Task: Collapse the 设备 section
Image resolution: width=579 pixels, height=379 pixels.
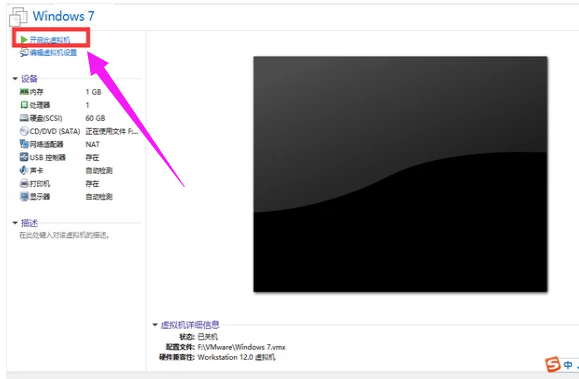Action: click(x=15, y=78)
